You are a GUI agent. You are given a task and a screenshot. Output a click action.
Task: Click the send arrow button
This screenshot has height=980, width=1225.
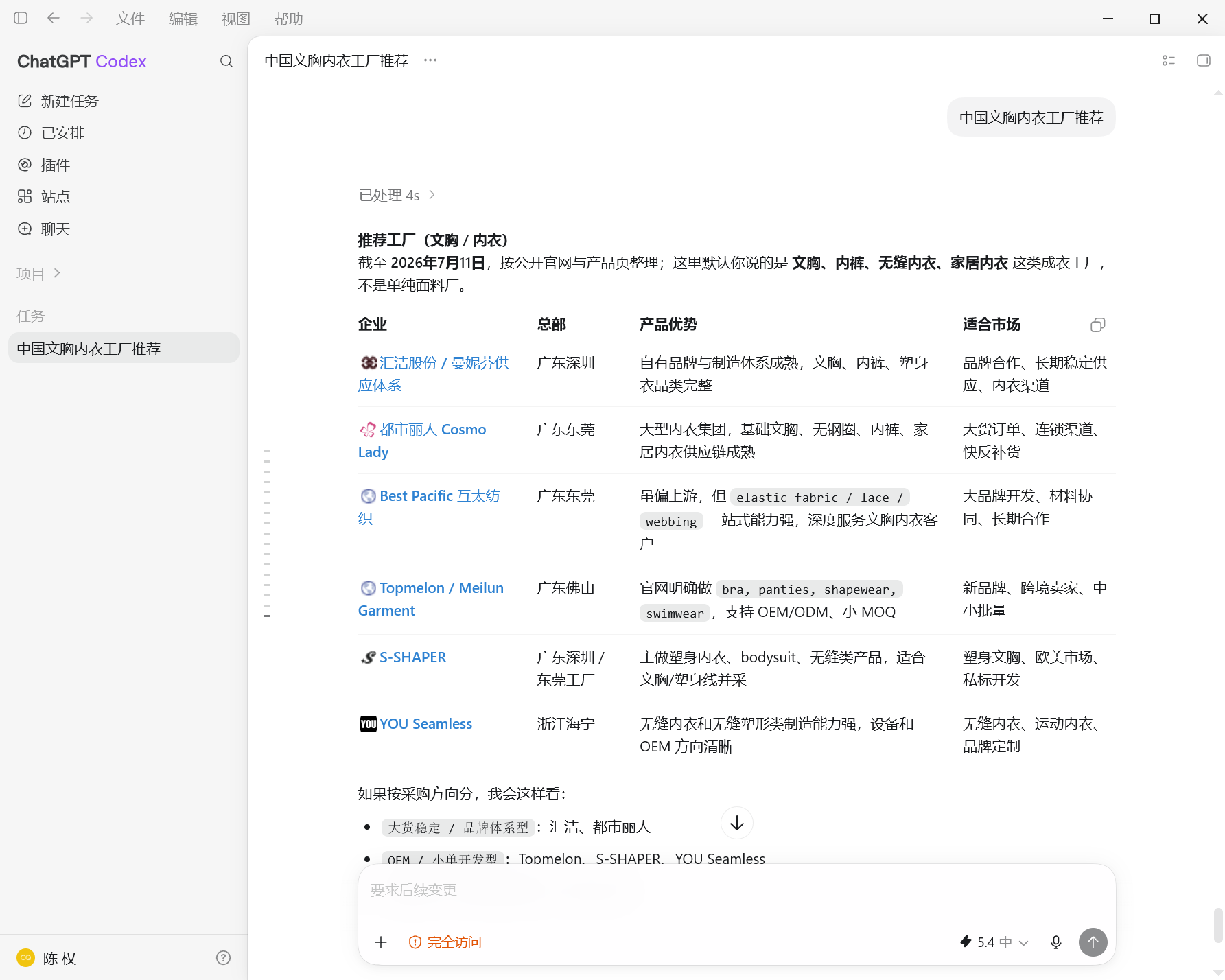[1093, 942]
